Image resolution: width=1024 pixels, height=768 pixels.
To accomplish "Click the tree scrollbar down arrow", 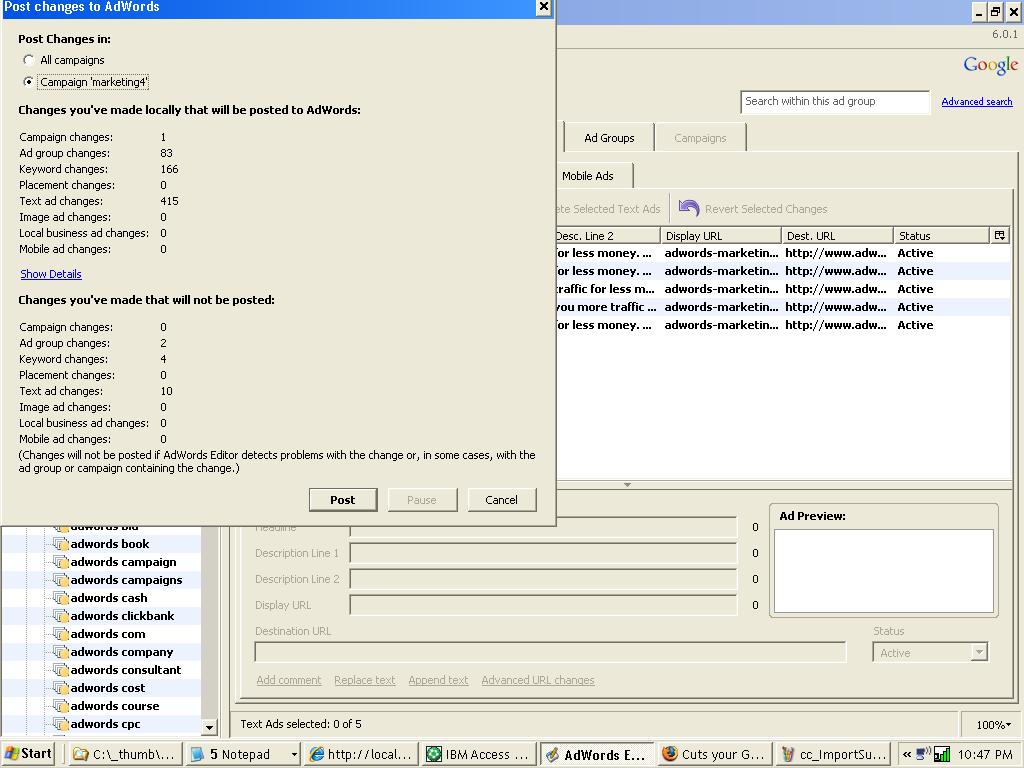I will click(209, 727).
